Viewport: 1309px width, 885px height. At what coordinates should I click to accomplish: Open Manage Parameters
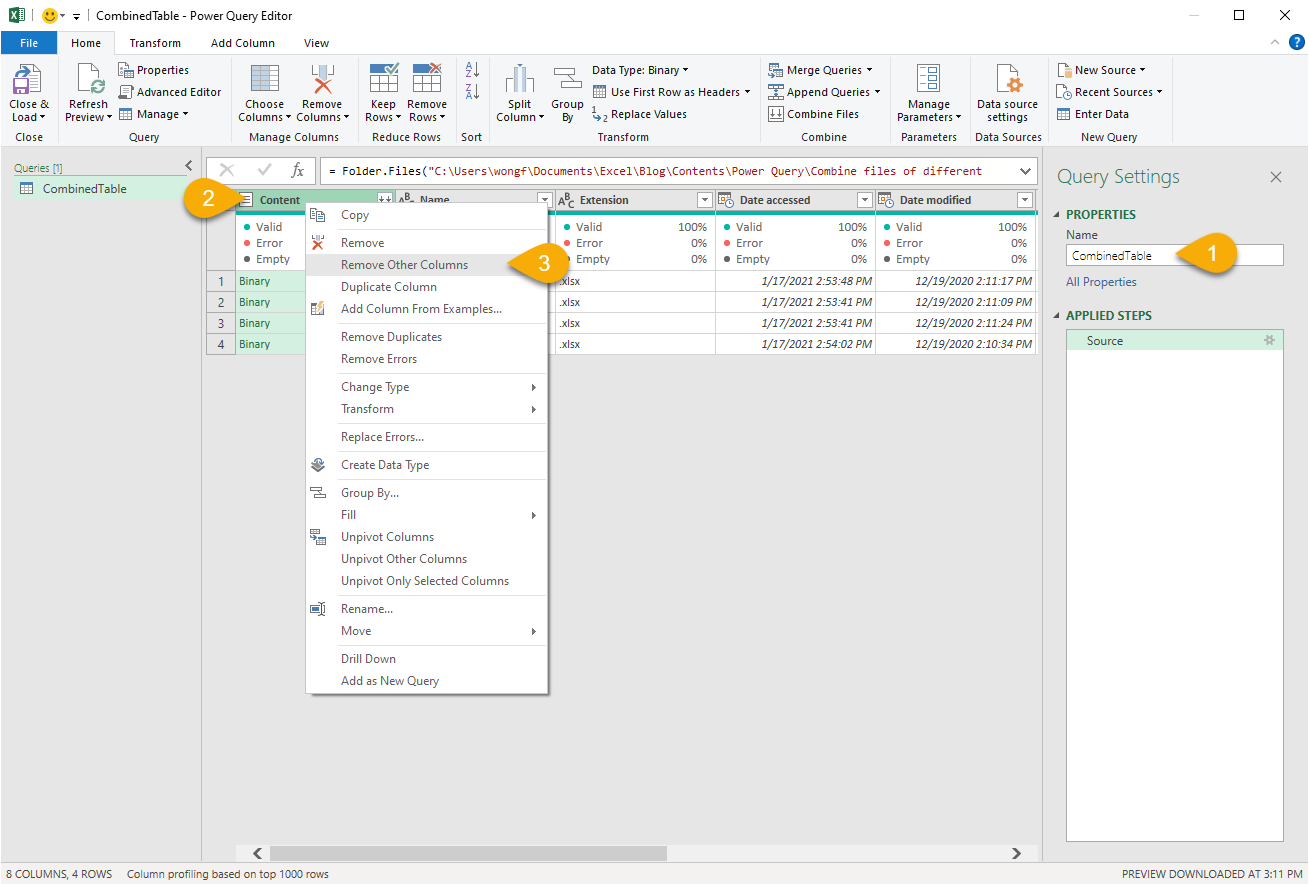pos(928,91)
